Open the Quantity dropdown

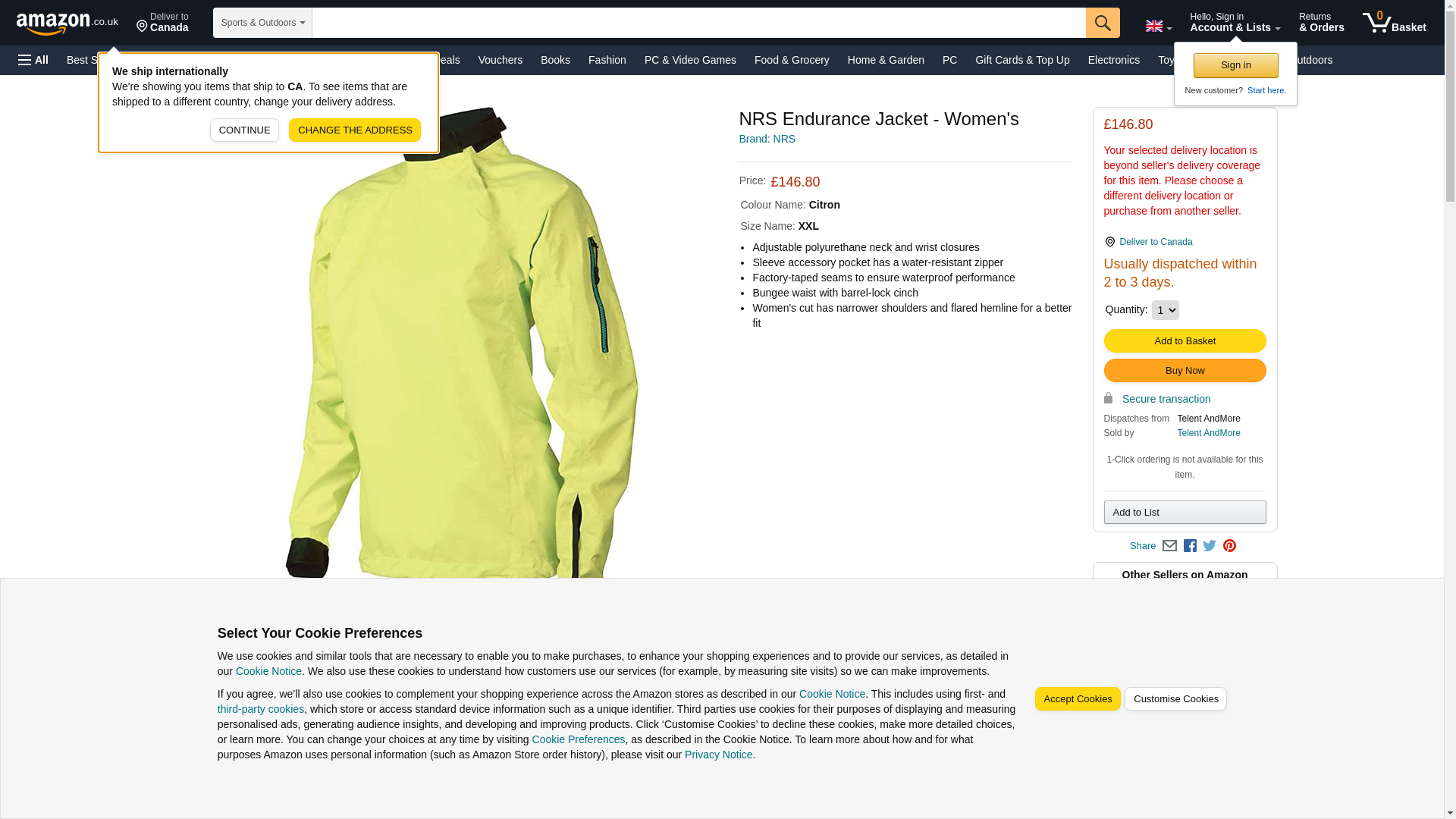tap(1165, 310)
